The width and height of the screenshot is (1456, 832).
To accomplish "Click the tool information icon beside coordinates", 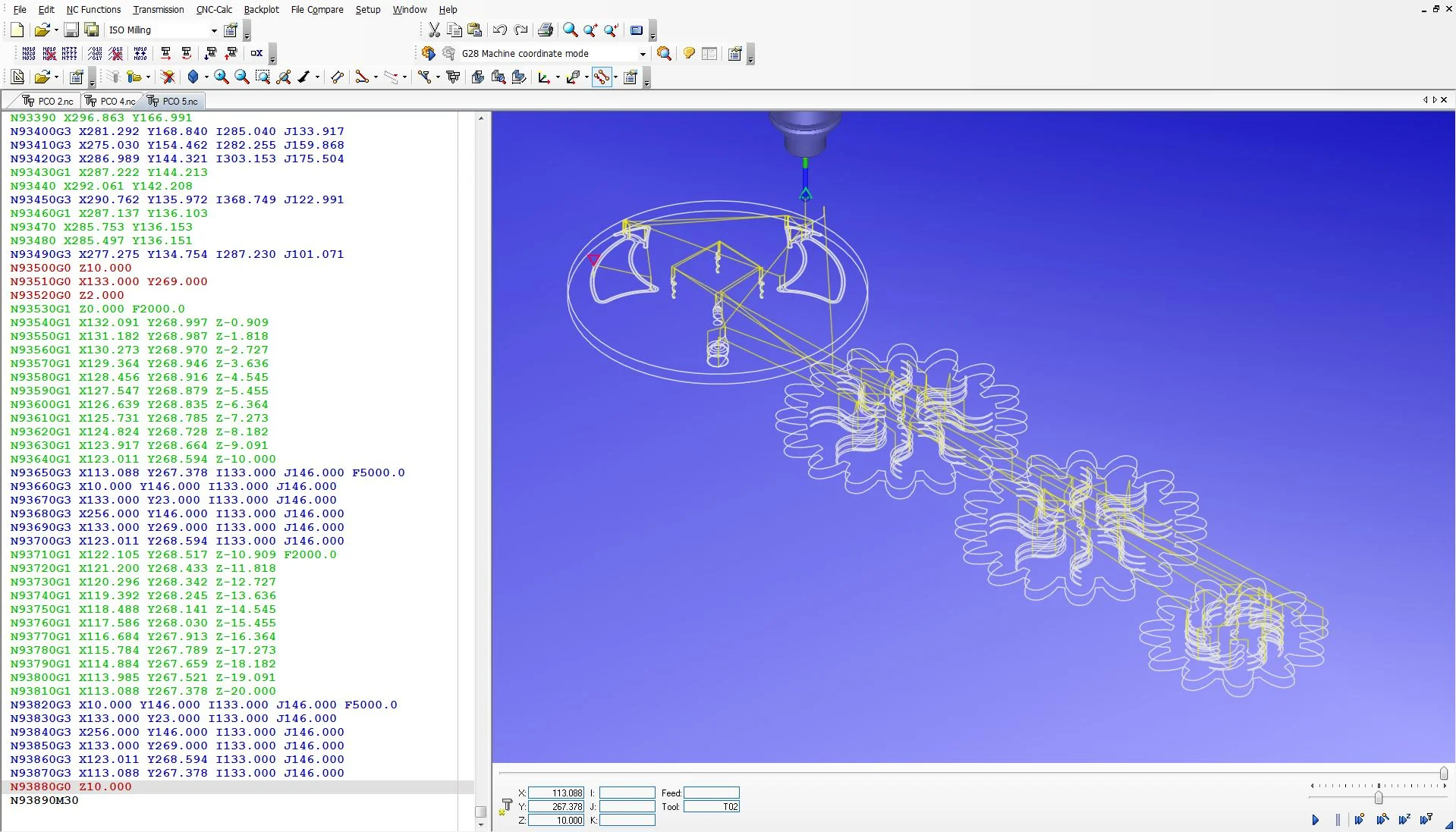I will pos(505,807).
